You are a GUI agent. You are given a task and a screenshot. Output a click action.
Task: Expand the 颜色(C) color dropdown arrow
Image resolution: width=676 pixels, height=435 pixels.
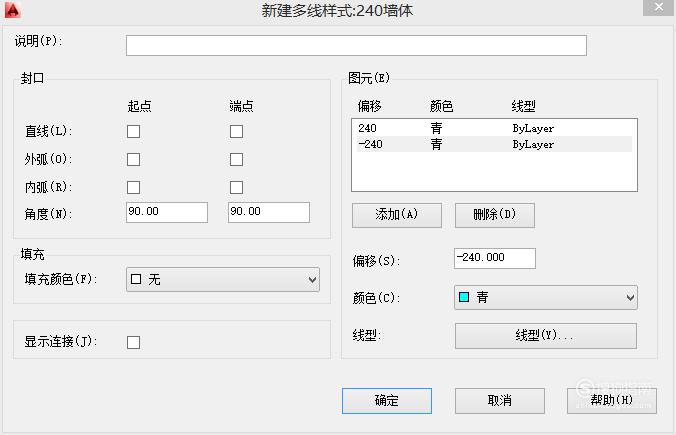(x=630, y=297)
